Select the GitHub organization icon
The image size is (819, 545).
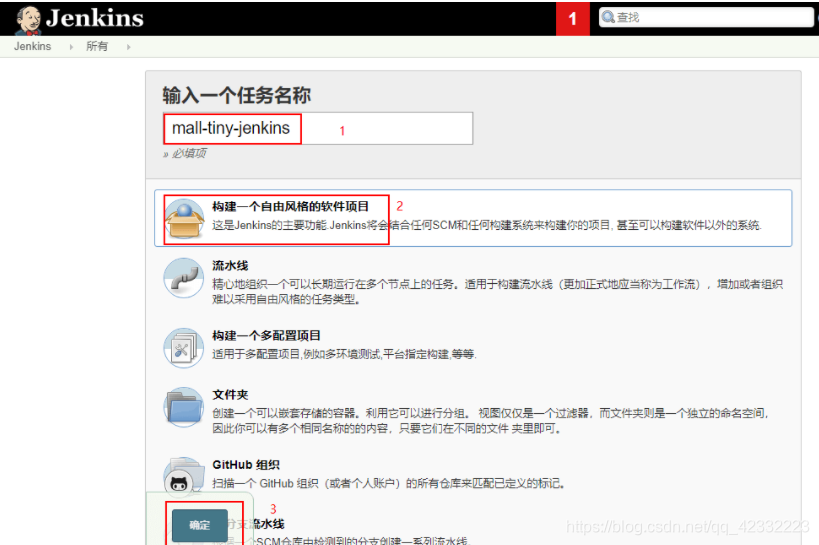pos(183,476)
